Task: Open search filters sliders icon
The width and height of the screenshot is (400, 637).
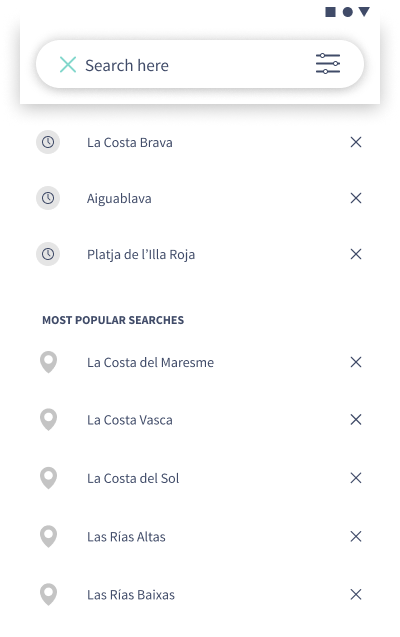Action: coord(328,64)
